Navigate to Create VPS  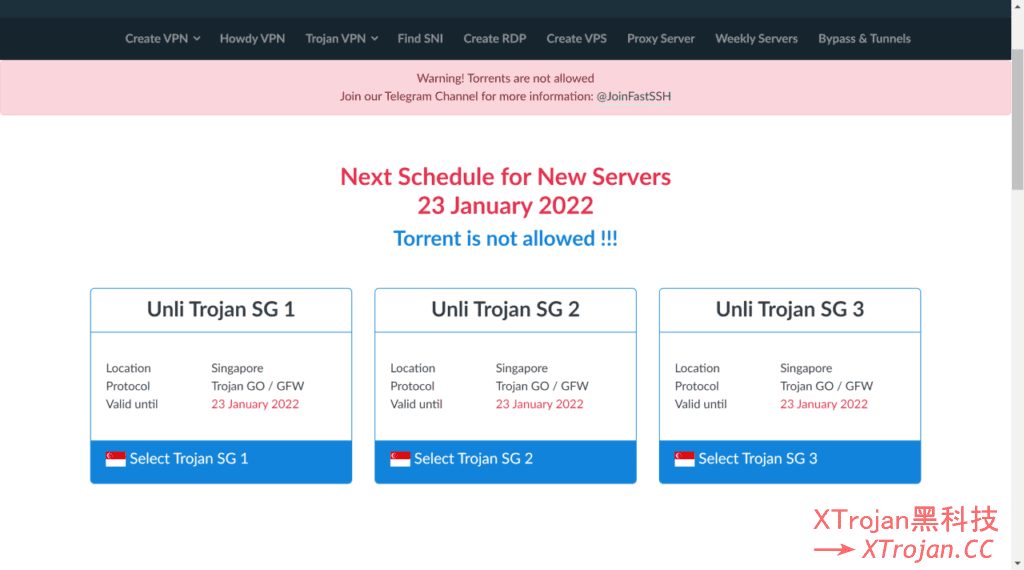click(576, 38)
